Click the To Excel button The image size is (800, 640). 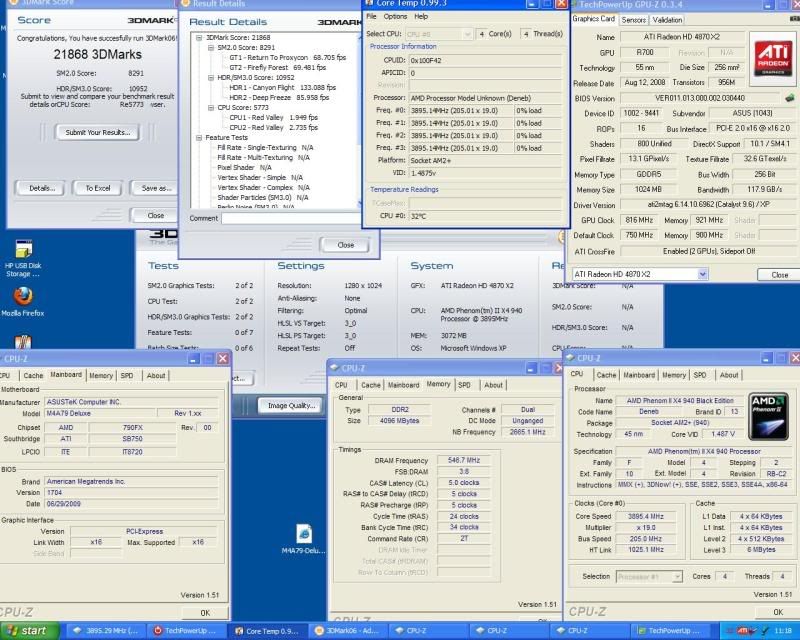[x=98, y=188]
